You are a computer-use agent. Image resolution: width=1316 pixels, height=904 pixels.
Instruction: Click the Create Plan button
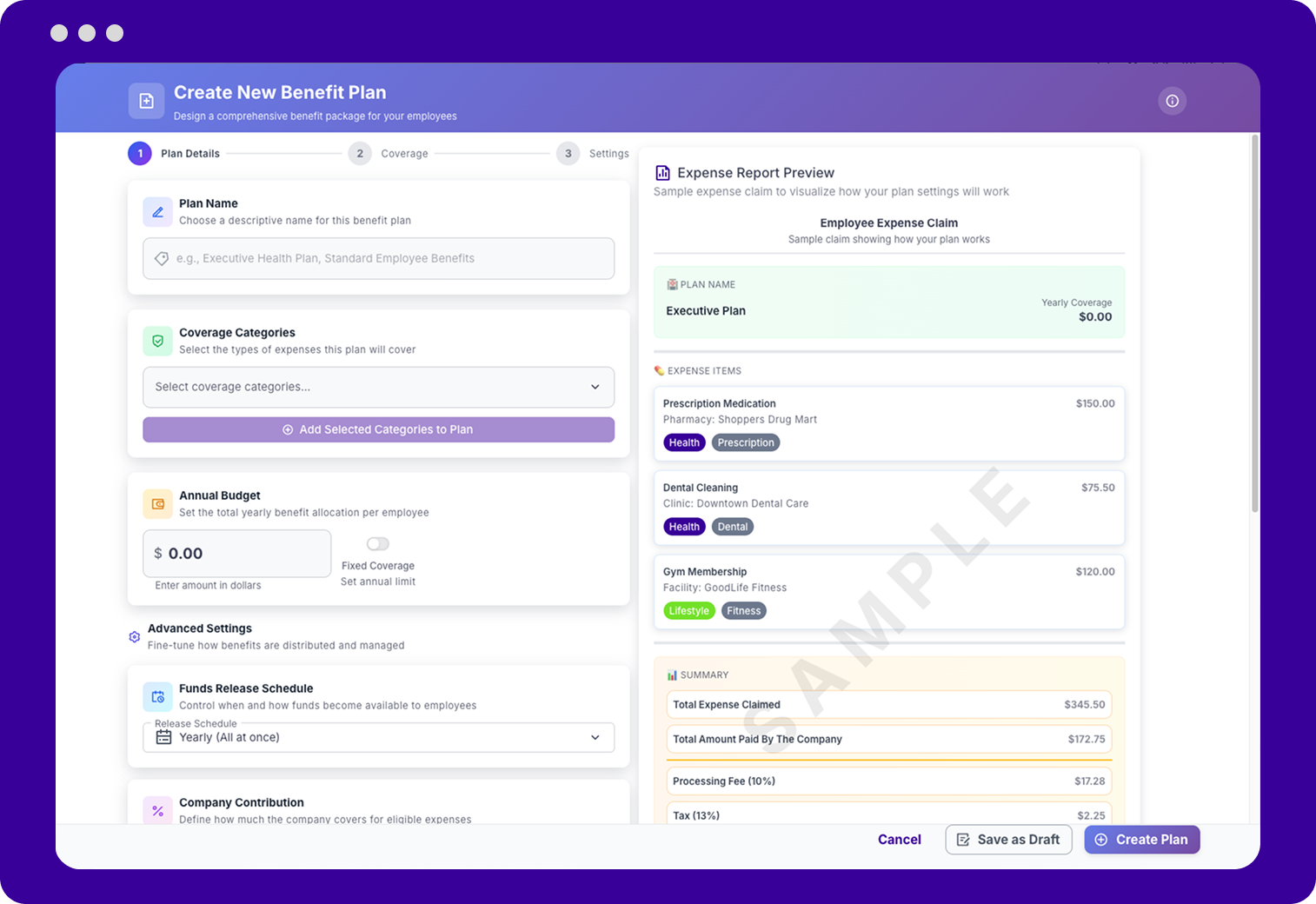(1141, 840)
